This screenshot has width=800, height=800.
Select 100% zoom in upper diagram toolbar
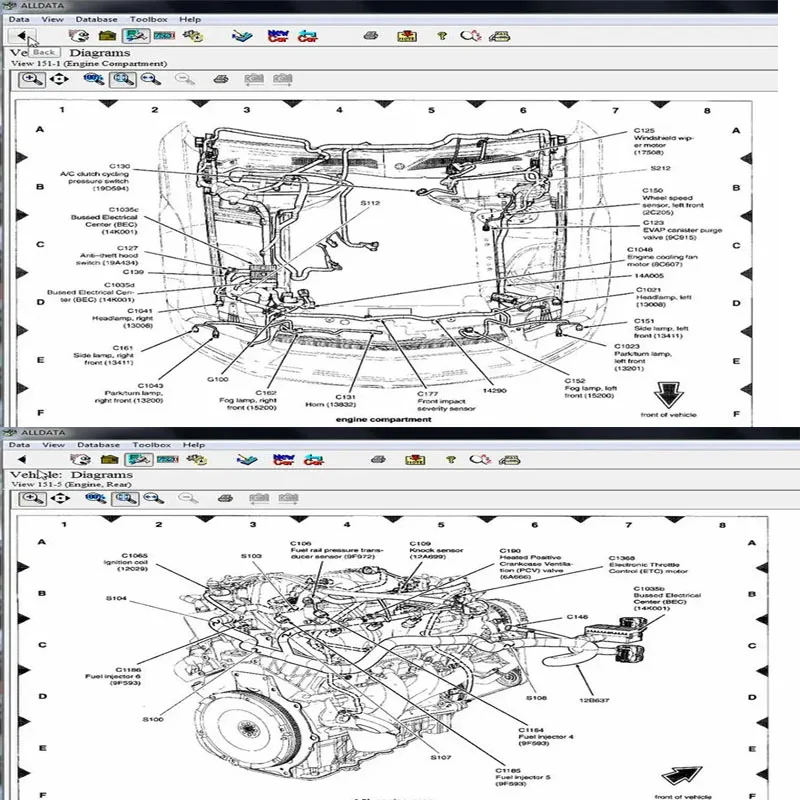(x=94, y=80)
